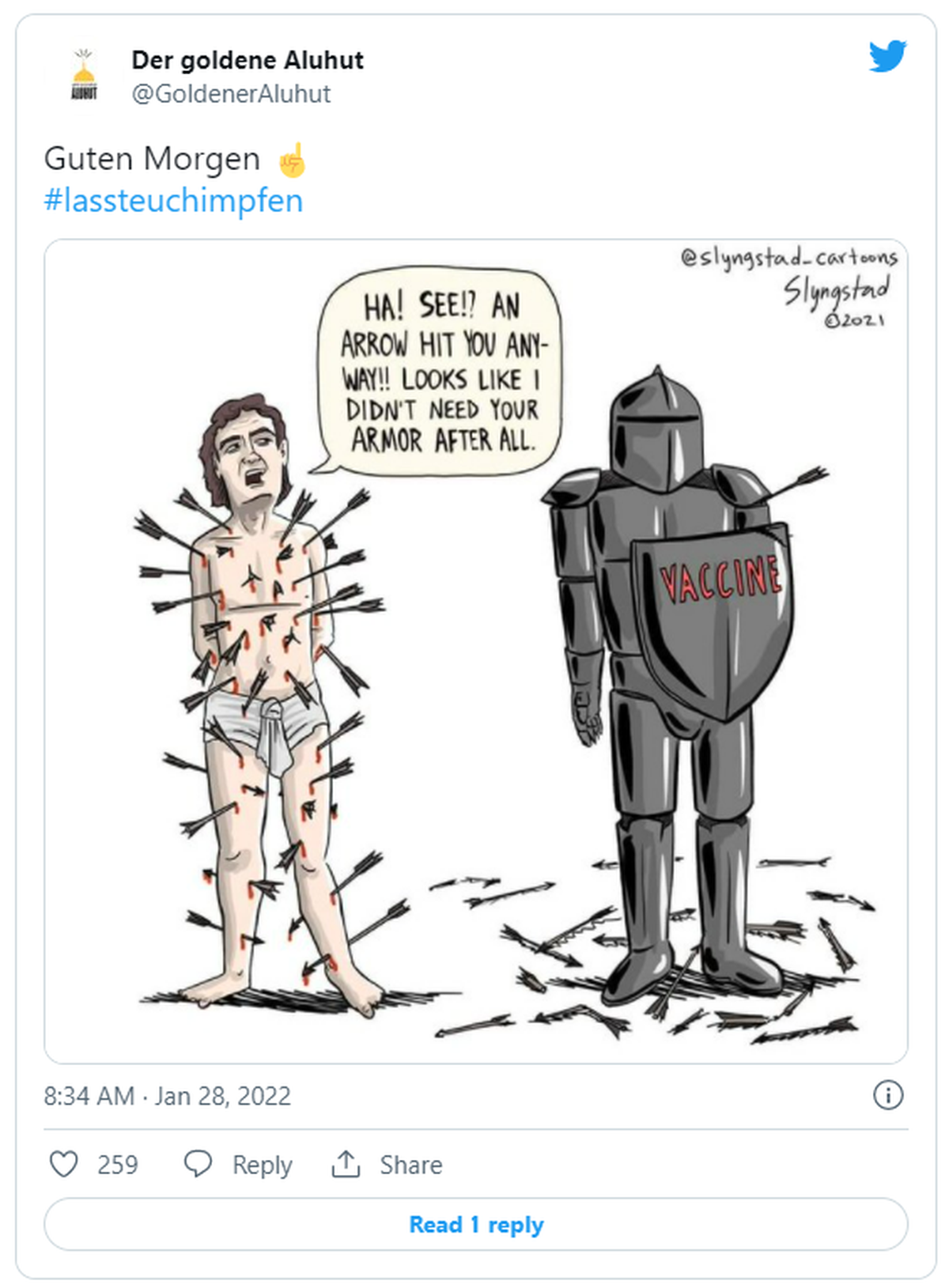The image size is (949, 1288).
Task: Click the Share text label
Action: (x=410, y=1165)
